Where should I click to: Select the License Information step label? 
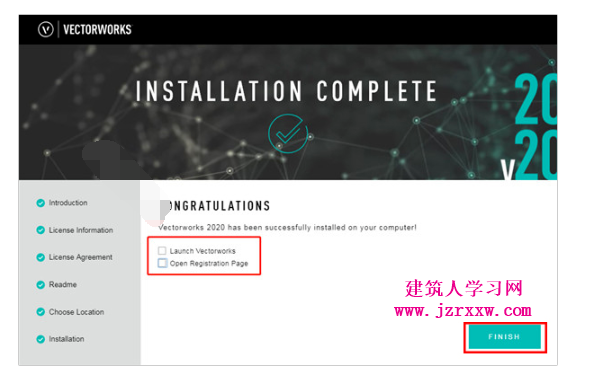(x=81, y=230)
